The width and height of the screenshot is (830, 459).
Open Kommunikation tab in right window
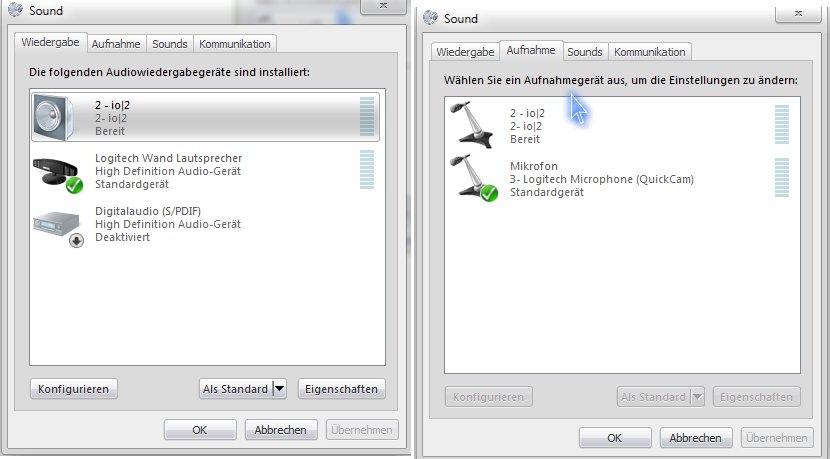pos(649,52)
